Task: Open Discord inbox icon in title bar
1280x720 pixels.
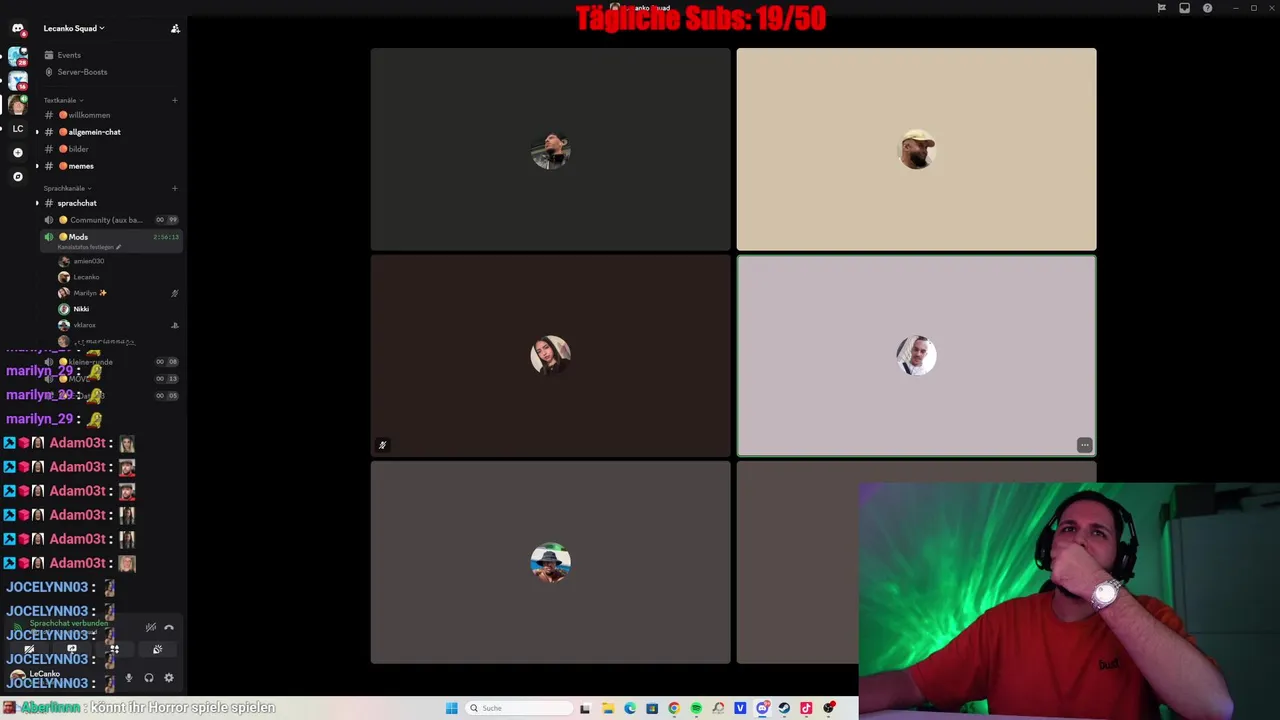Action: coord(1184,8)
